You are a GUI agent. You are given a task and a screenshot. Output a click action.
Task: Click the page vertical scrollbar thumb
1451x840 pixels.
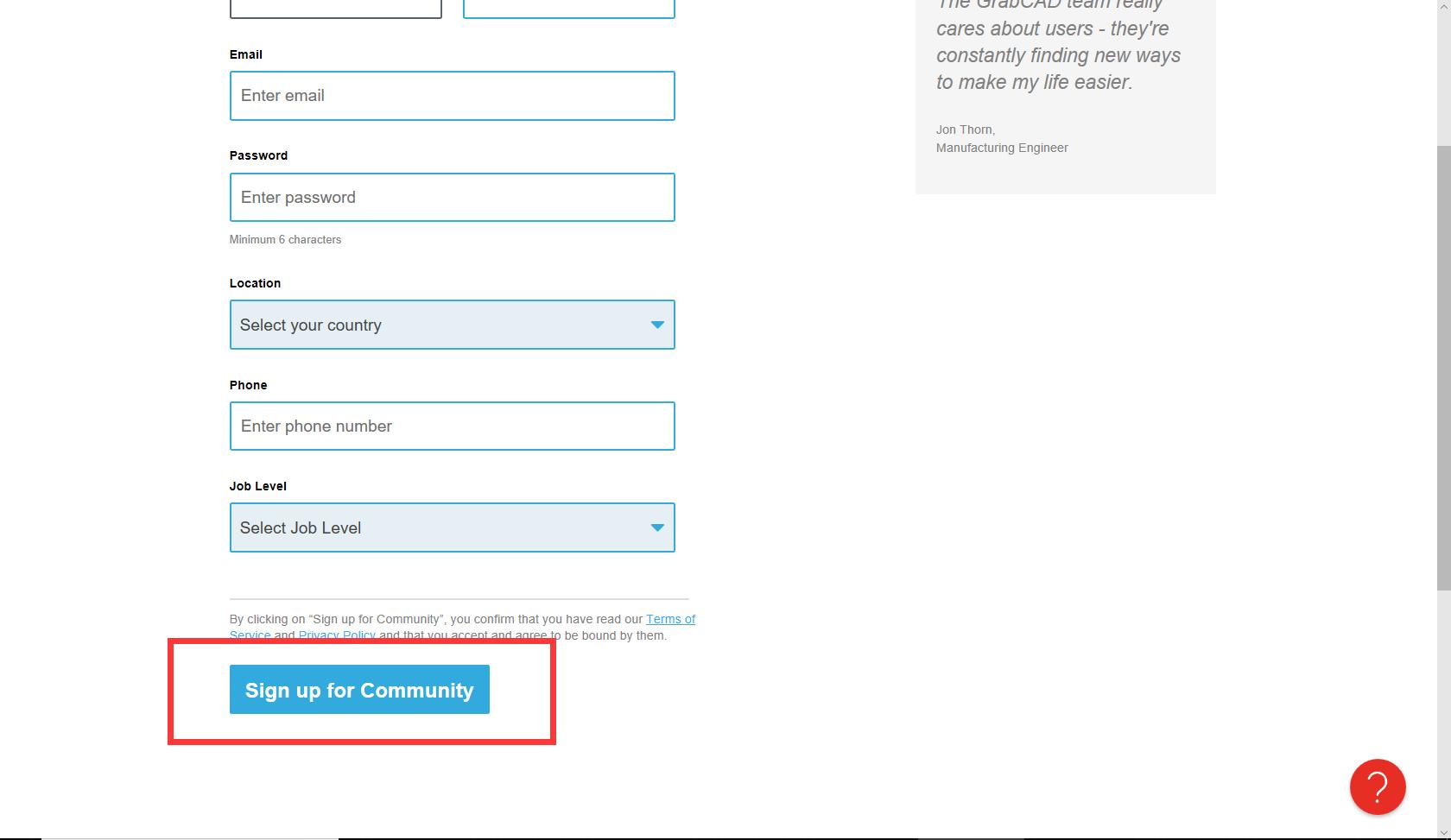(x=1443, y=367)
